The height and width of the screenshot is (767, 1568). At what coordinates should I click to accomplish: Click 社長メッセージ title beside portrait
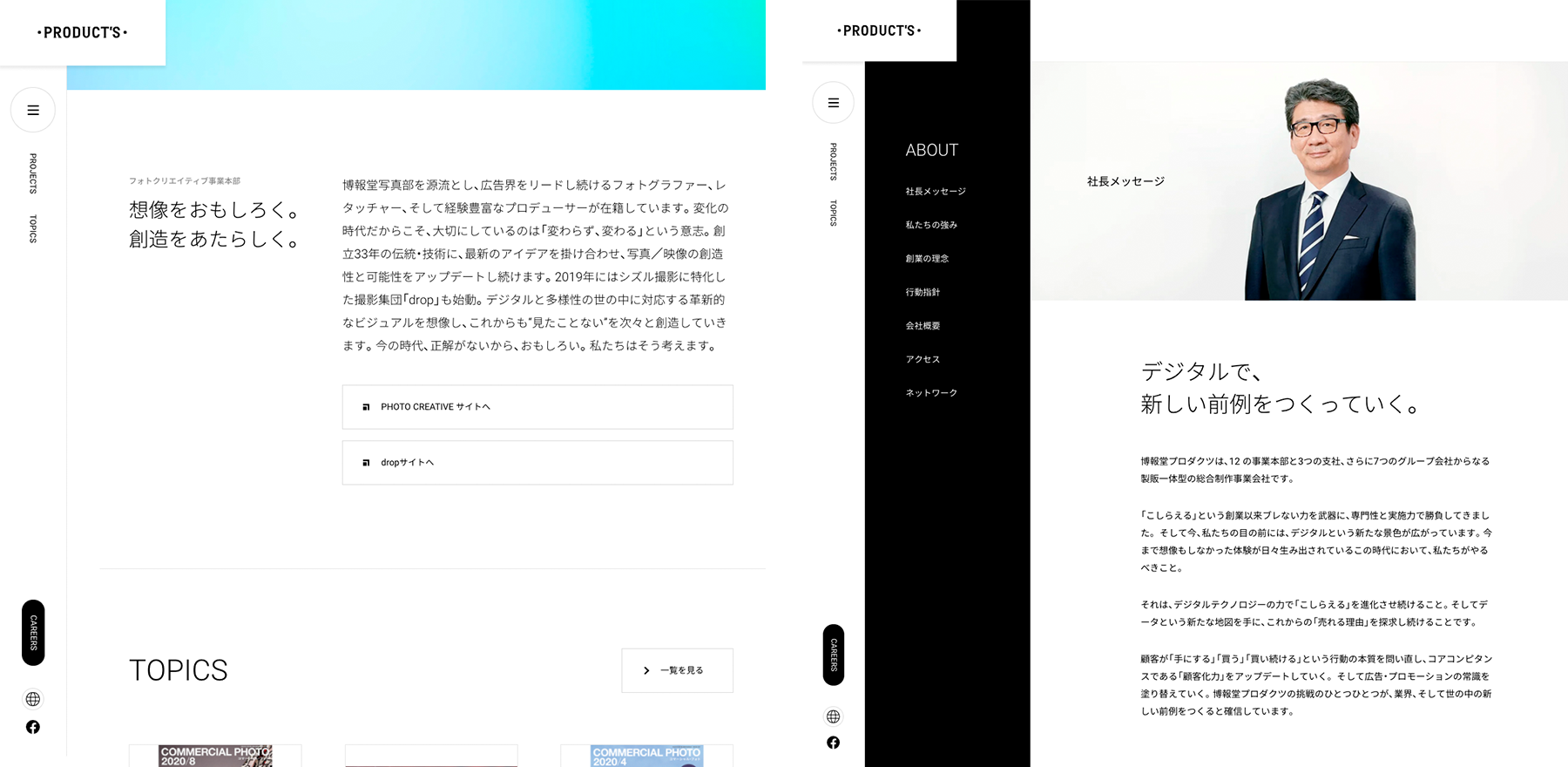click(x=1125, y=181)
